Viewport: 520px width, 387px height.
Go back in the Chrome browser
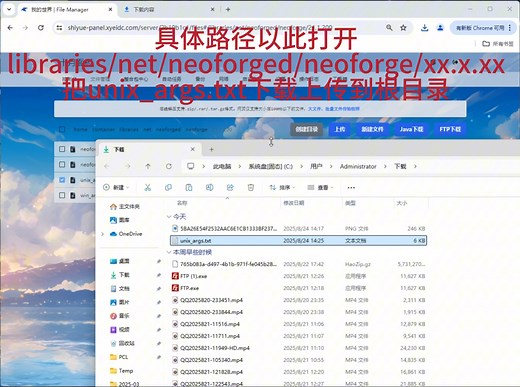10,28
